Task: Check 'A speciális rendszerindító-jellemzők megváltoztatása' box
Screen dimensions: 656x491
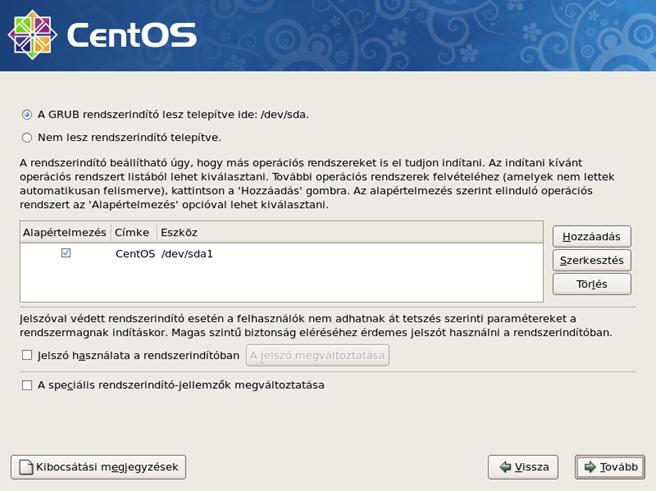Action: [27, 385]
